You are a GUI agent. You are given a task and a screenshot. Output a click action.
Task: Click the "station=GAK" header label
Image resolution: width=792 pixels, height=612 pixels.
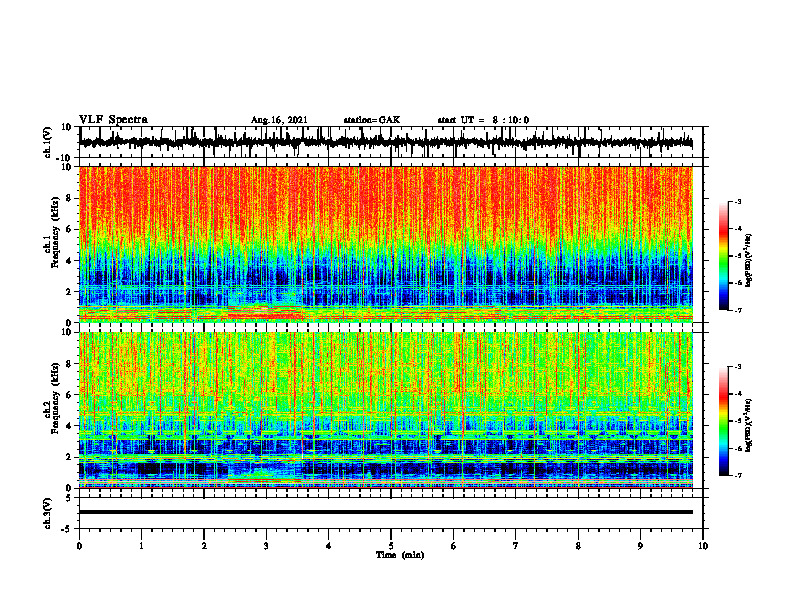[x=372, y=120]
